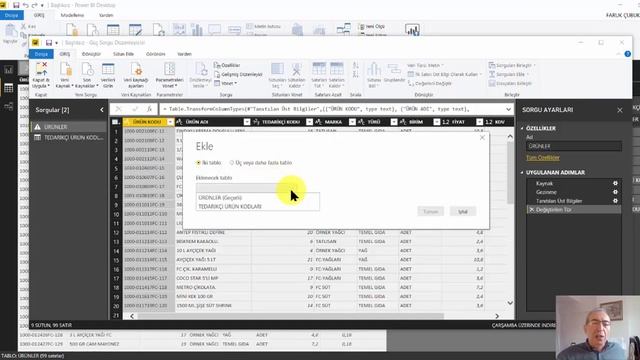Open TEDARİKÇİ KODU column filter dropdown
This screenshot has width=640, height=360.
click(309, 122)
